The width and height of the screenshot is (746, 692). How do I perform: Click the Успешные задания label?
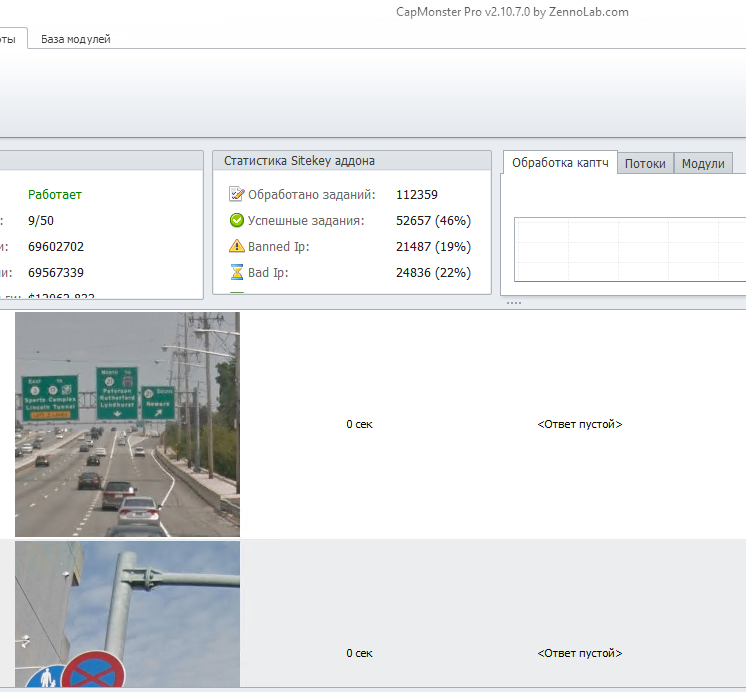click(x=306, y=221)
